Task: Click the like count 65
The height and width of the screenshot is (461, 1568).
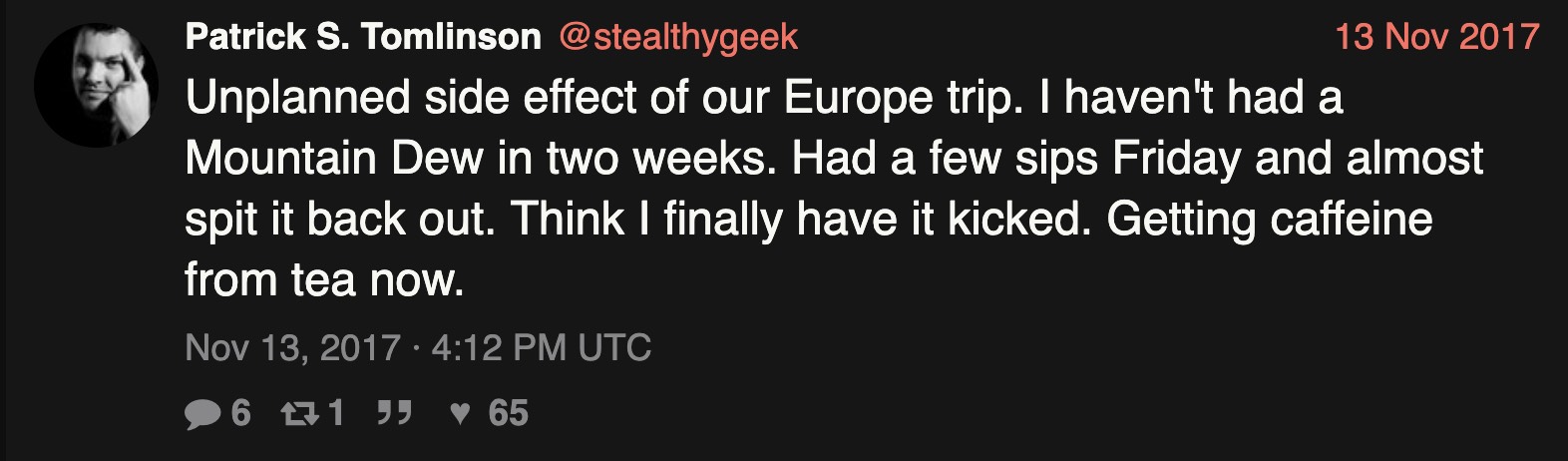Action: point(509,412)
